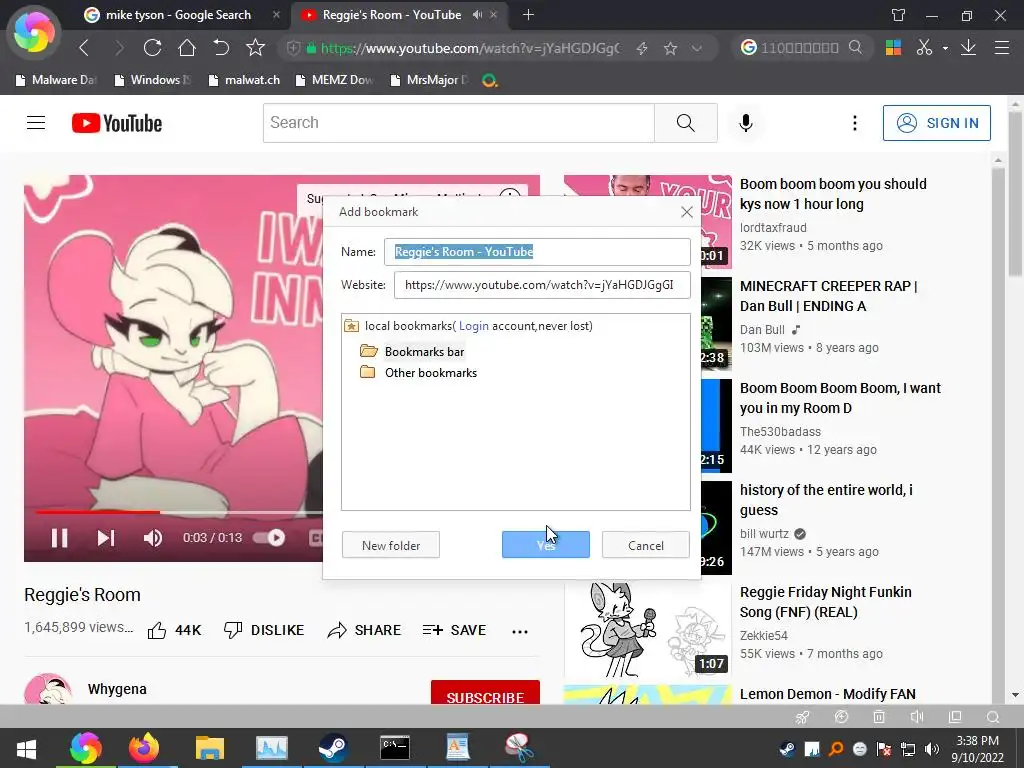Open the browser main menu

(x=1002, y=48)
